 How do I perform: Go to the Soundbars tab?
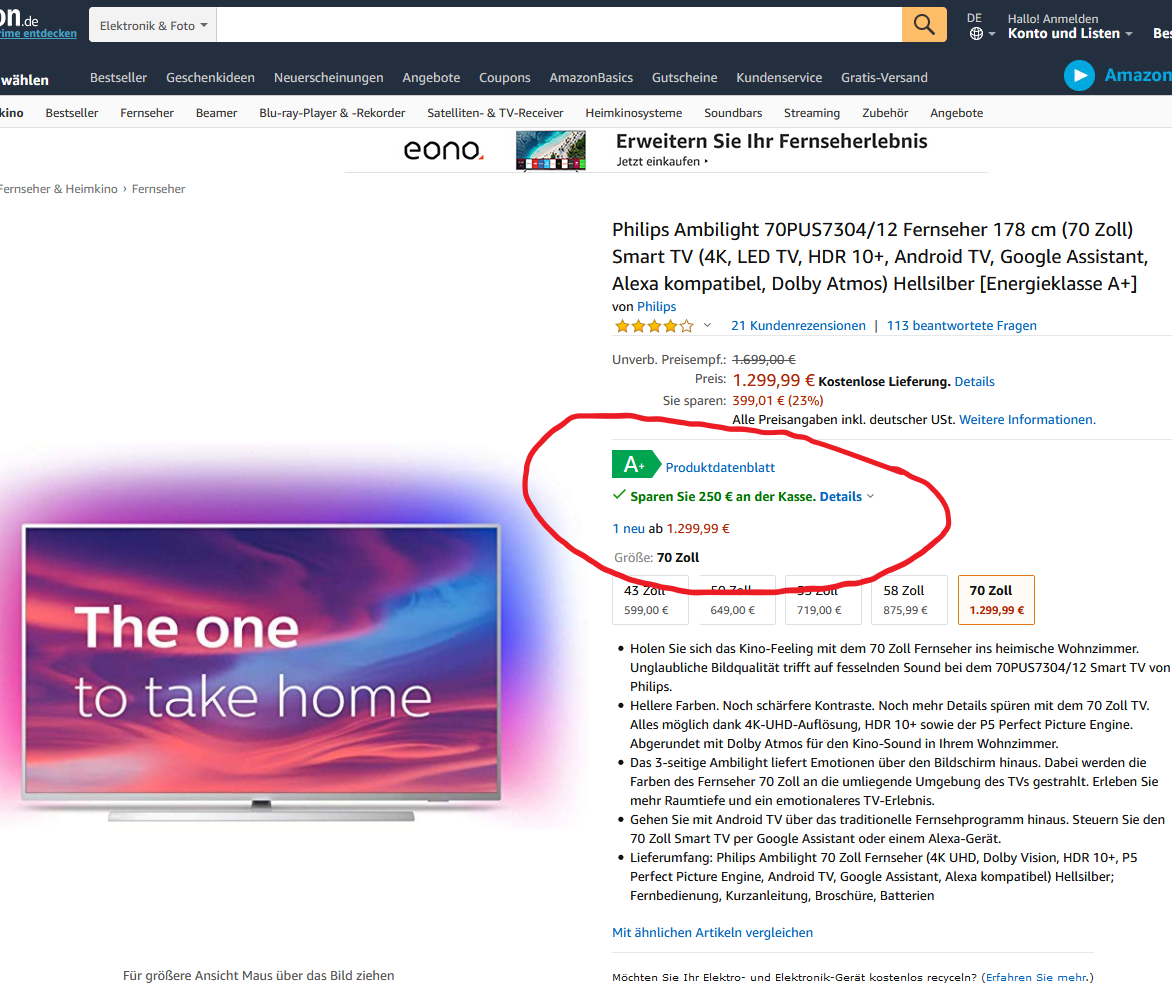pos(733,113)
